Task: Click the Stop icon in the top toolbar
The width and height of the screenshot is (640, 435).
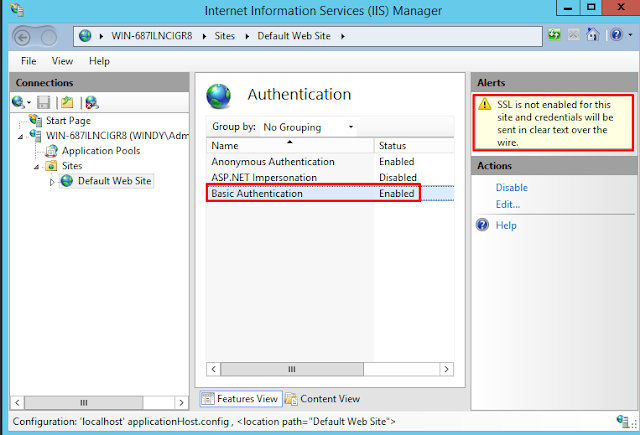Action: pyautogui.click(x=573, y=35)
